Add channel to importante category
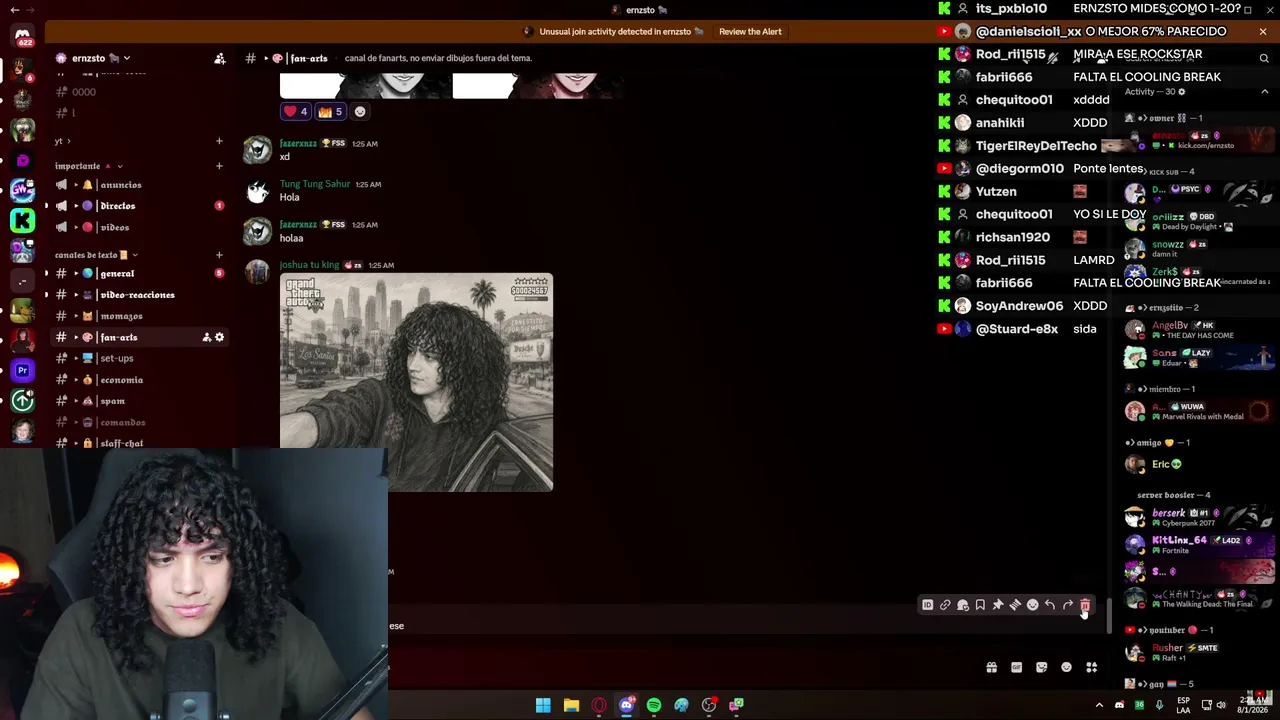 (219, 166)
